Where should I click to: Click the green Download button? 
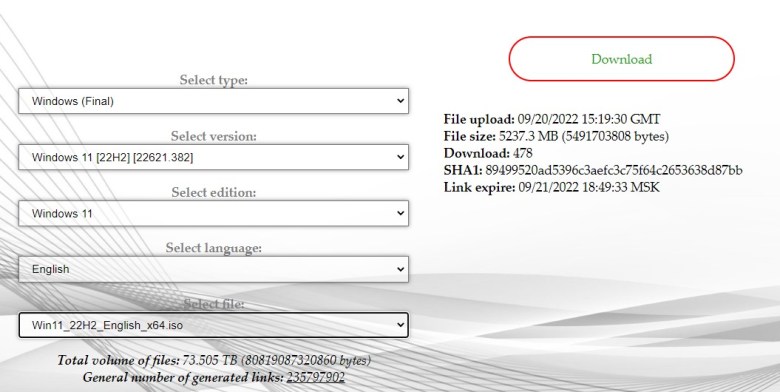pyautogui.click(x=621, y=59)
